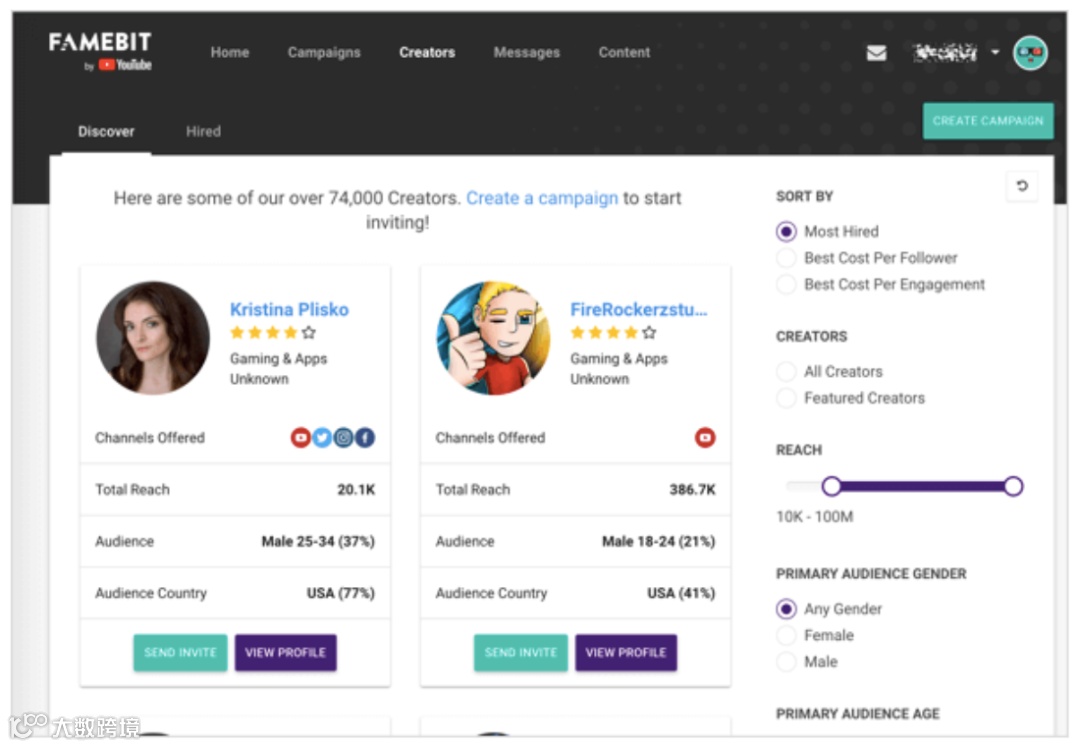This screenshot has height=747, width=1080.
Task: Open Kristina Plisko name link
Action: pos(289,310)
